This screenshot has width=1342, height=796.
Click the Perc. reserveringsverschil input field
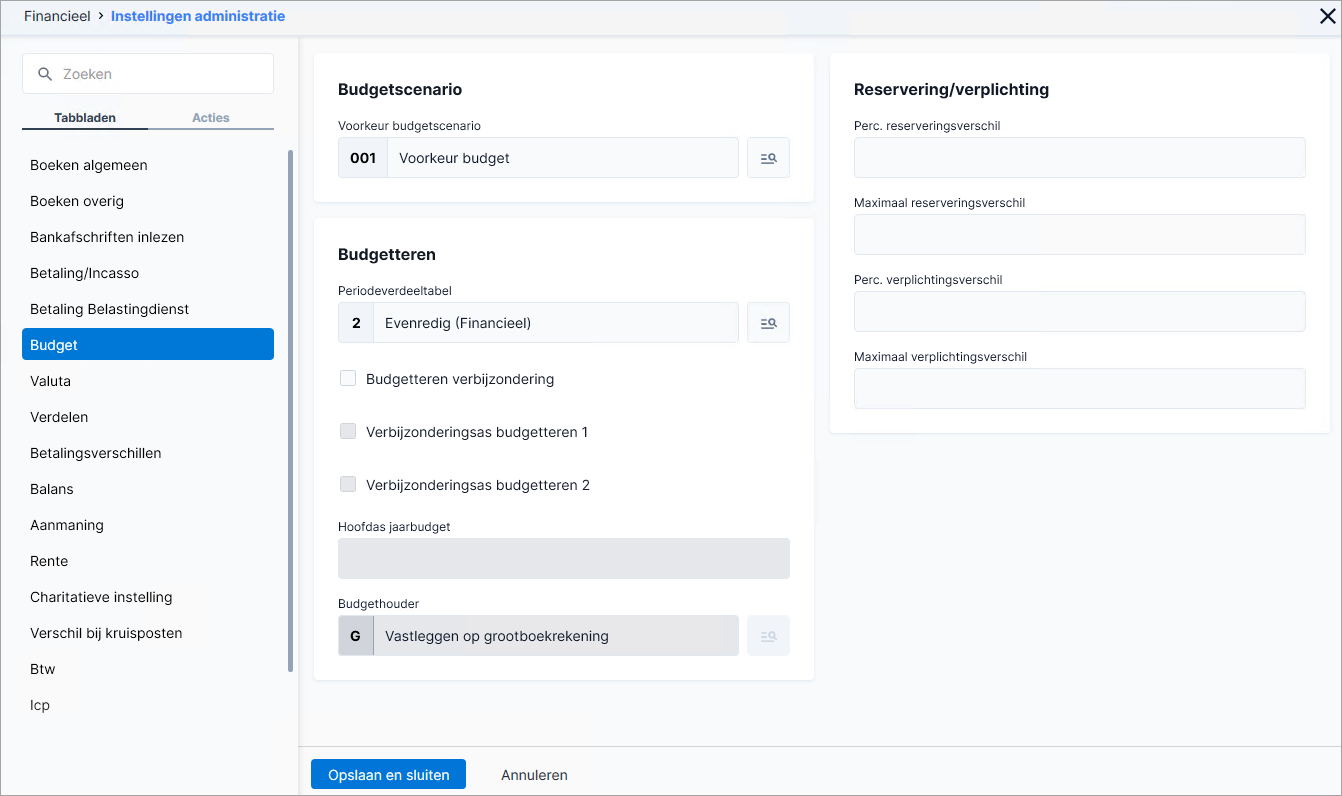(x=1079, y=158)
